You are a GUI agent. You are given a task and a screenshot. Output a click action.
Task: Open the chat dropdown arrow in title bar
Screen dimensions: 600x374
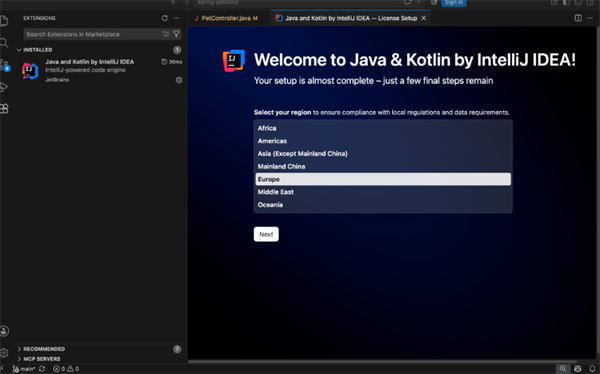(419, 2)
